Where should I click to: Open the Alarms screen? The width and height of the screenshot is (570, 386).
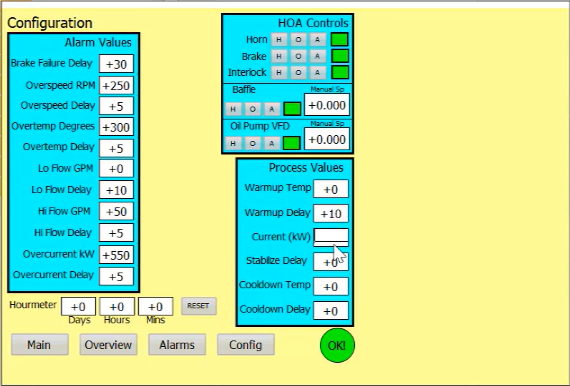177,345
